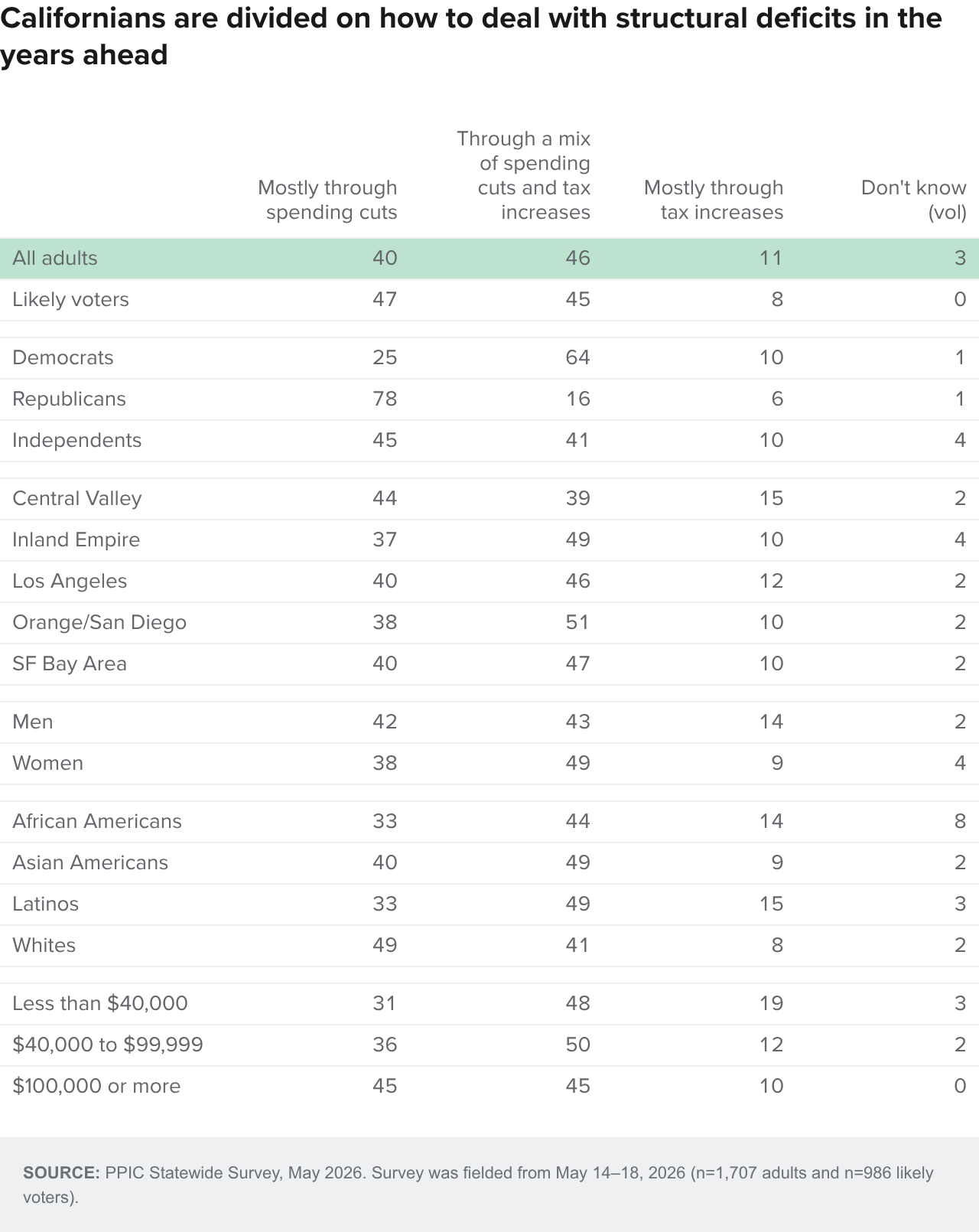Screen dimensions: 979x1232
Task: Click the 'Central Valley' row label
Action: 77,498
